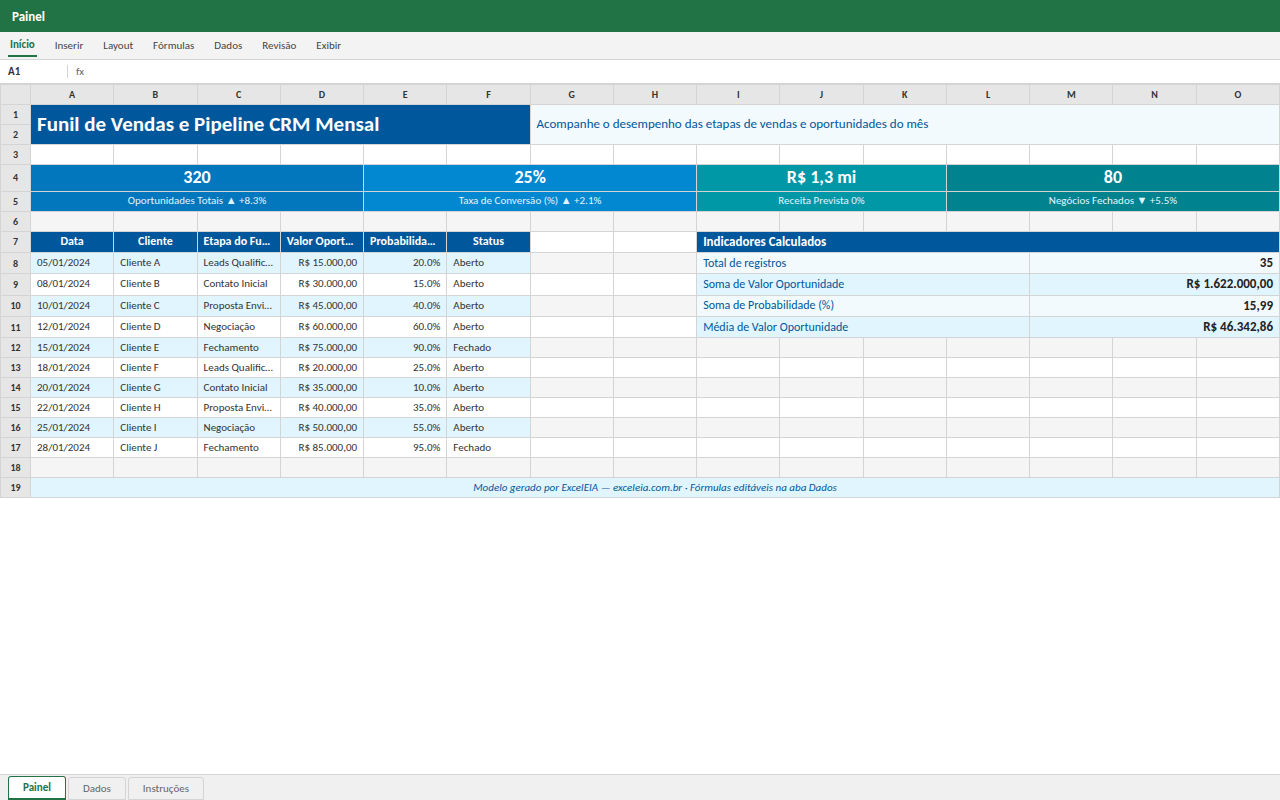Click the Valor Oport... header cell
This screenshot has height=800, width=1280.
point(322,242)
